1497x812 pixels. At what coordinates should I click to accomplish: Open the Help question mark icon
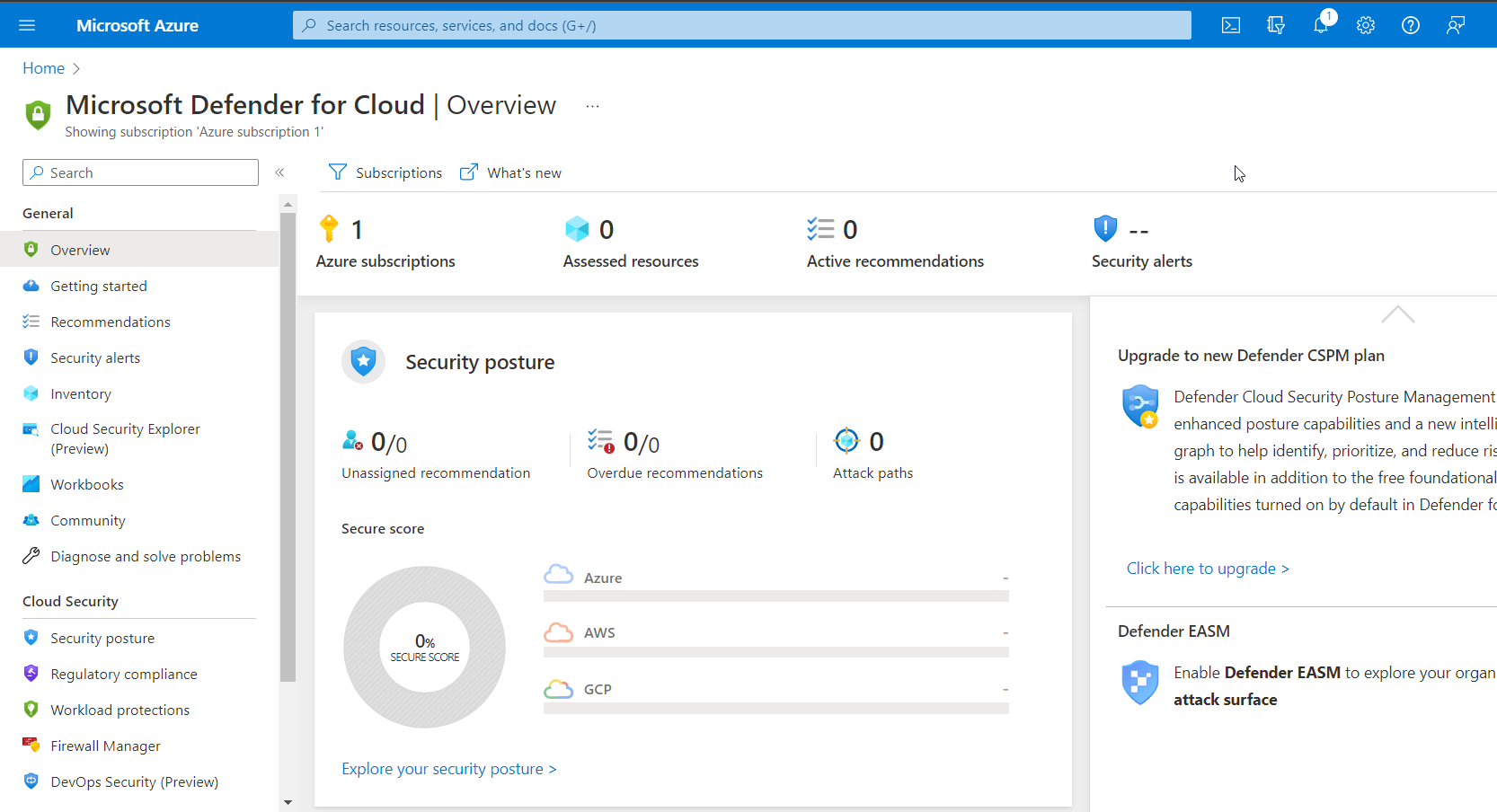1411,25
